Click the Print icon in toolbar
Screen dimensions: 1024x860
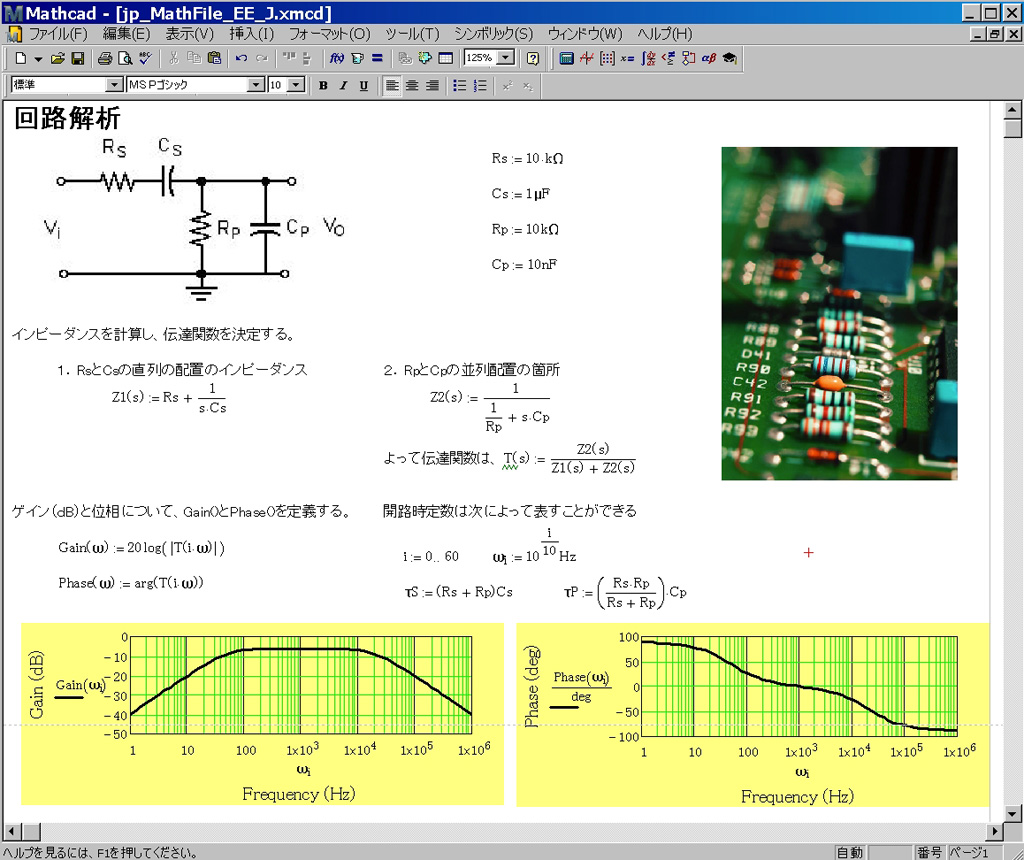[105, 59]
